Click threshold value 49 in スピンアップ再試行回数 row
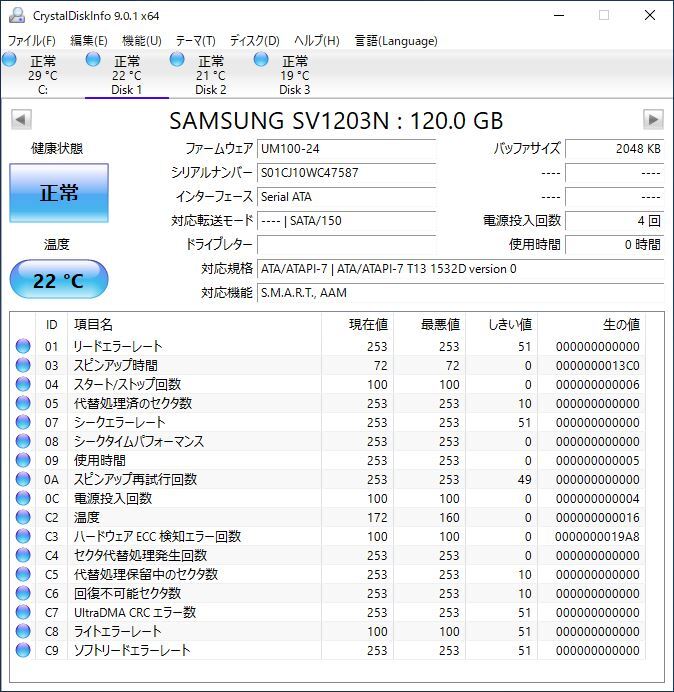The width and height of the screenshot is (674, 692). click(524, 479)
